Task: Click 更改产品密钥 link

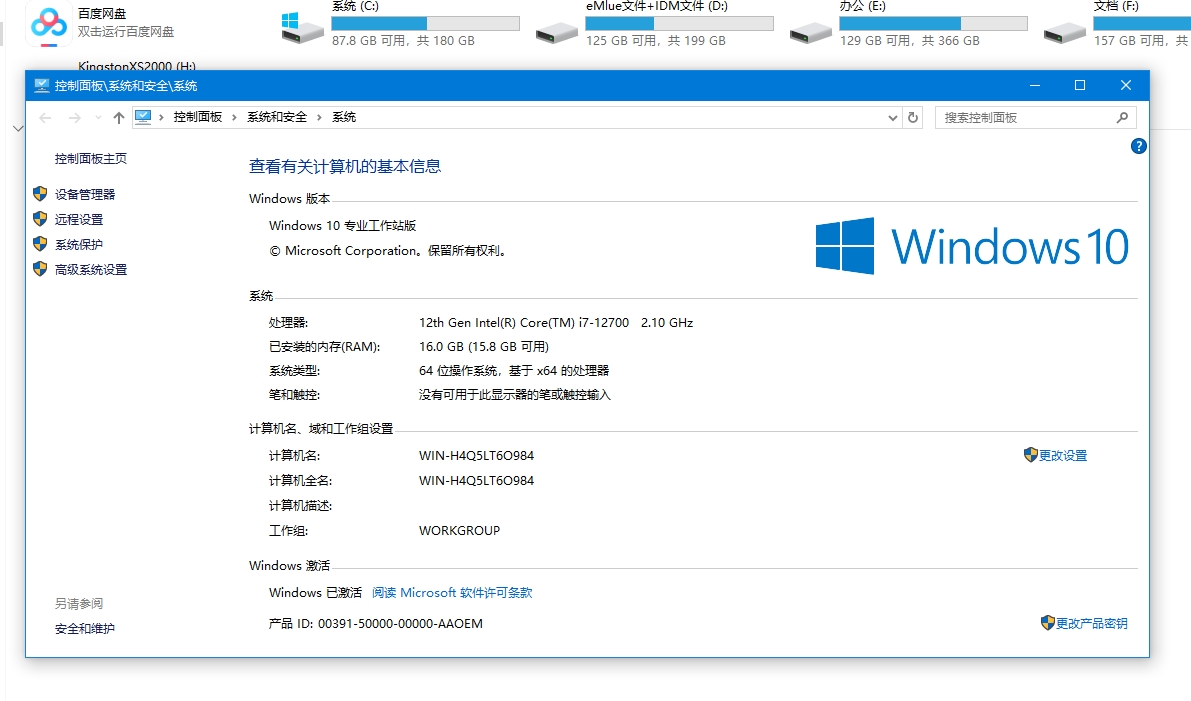Action: [1091, 623]
